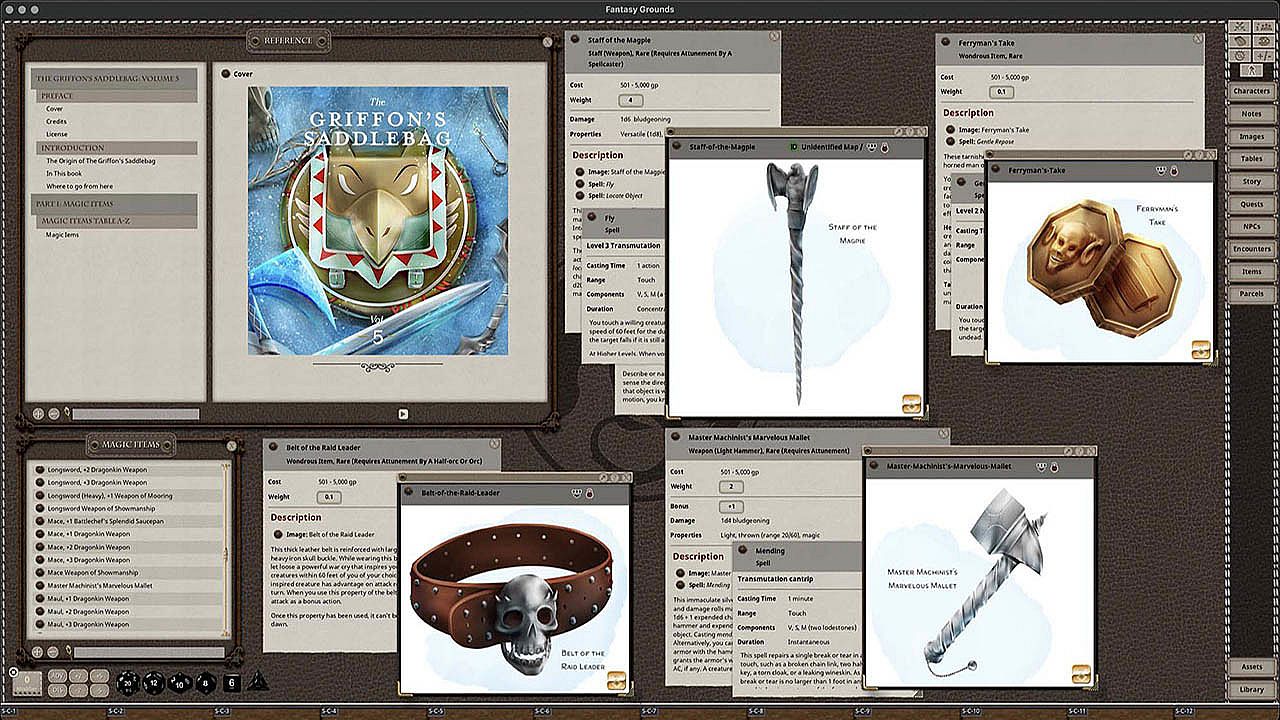1280x720 pixels.
Task: Roll the d20 die
Action: pyautogui.click(x=127, y=683)
